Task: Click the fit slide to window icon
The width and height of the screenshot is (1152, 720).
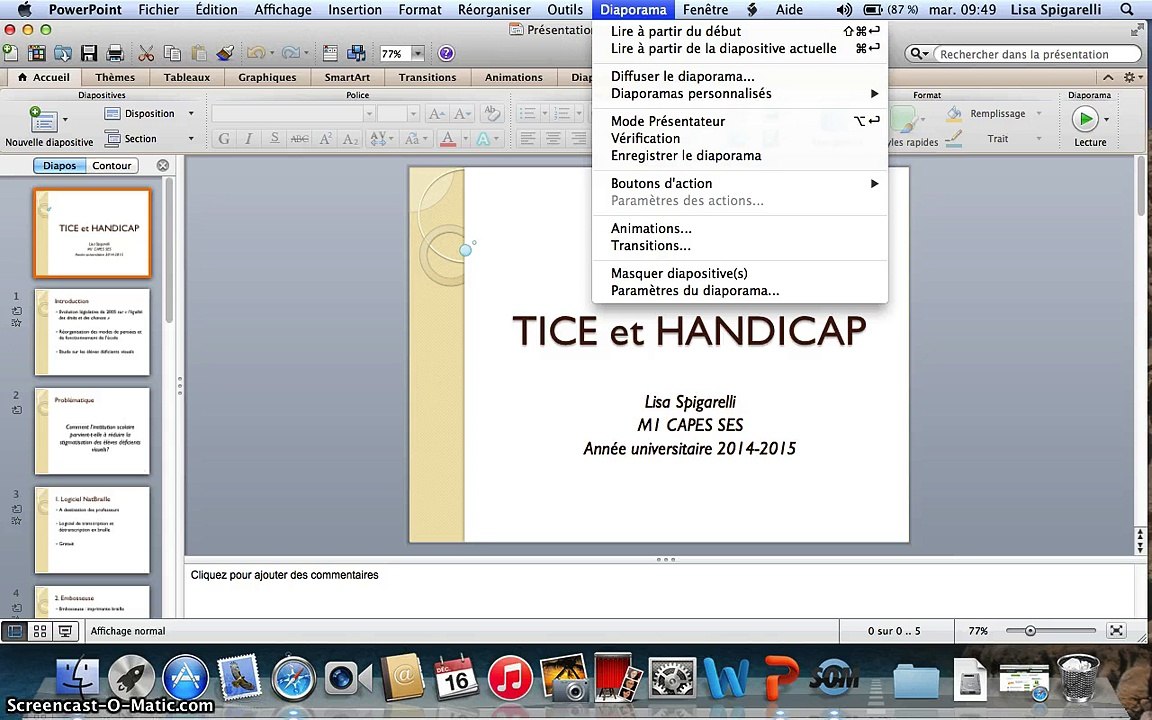Action: pos(1116,630)
